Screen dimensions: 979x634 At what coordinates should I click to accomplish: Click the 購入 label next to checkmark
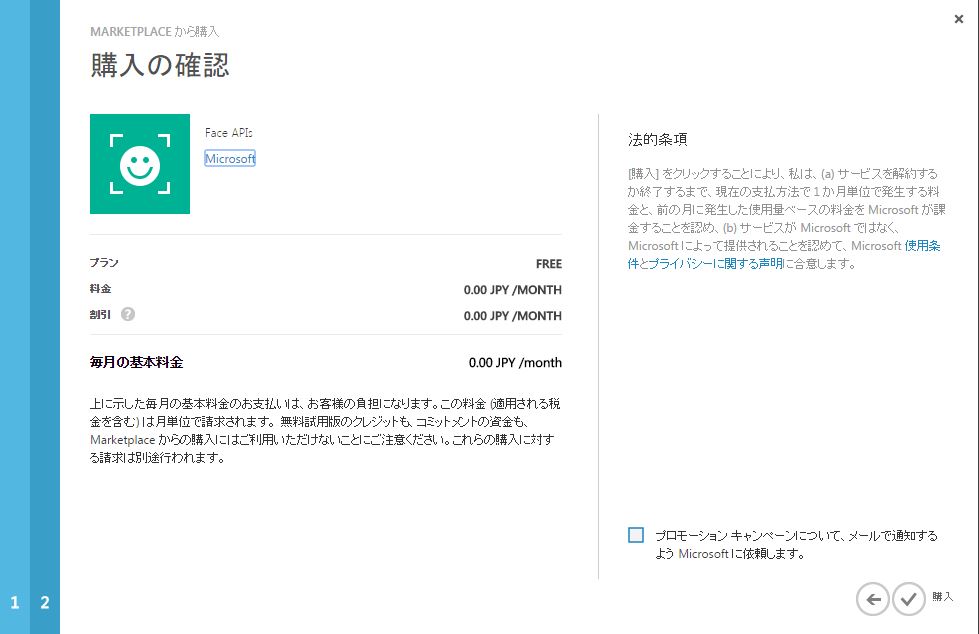[x=943, y=597]
